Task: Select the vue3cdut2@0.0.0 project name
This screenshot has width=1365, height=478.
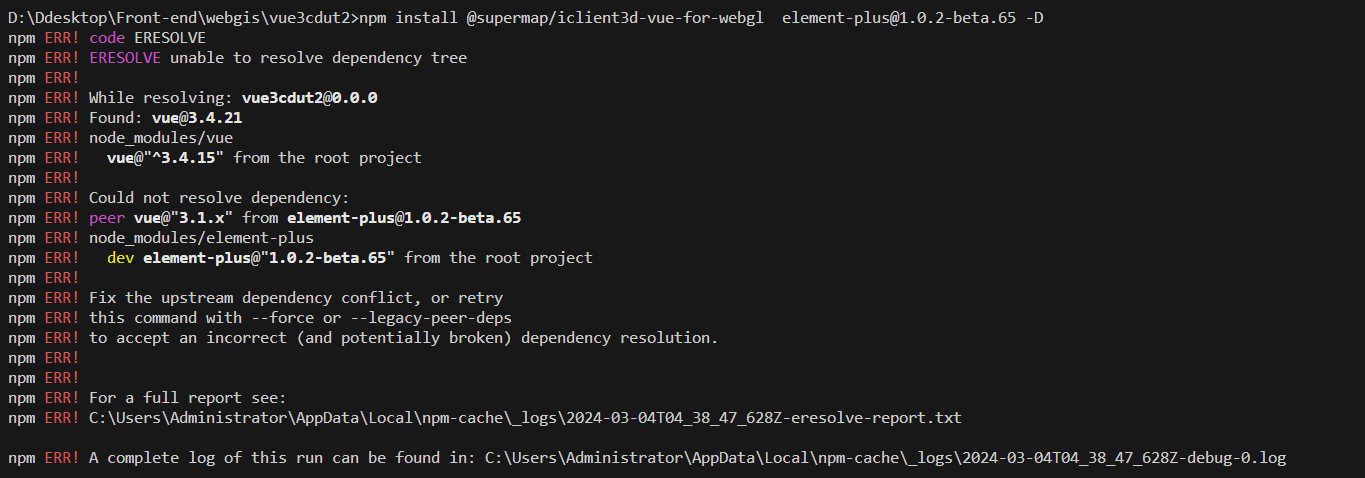Action: click(x=309, y=98)
